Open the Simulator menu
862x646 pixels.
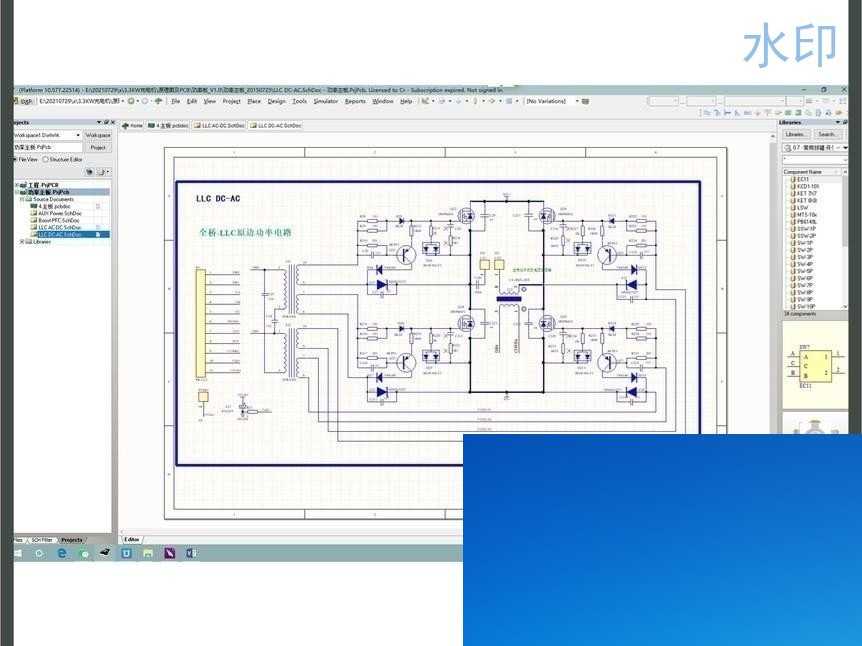(x=326, y=101)
